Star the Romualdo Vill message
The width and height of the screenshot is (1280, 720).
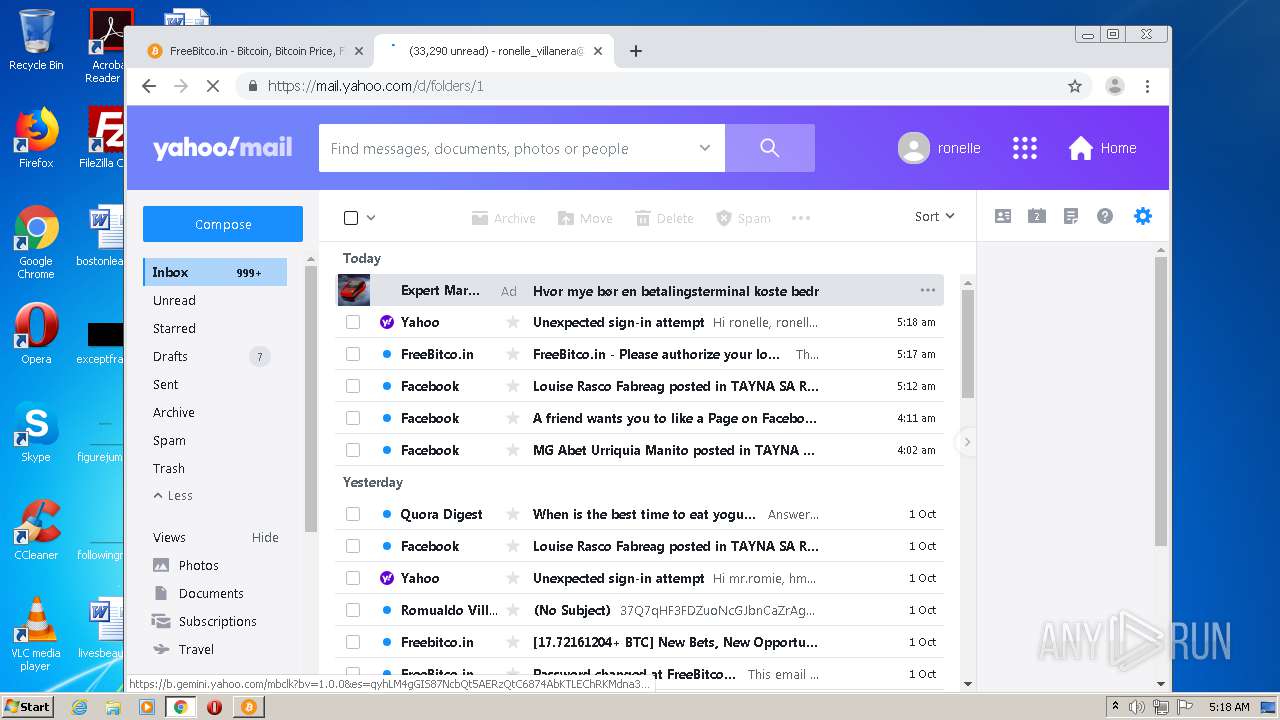(x=513, y=610)
